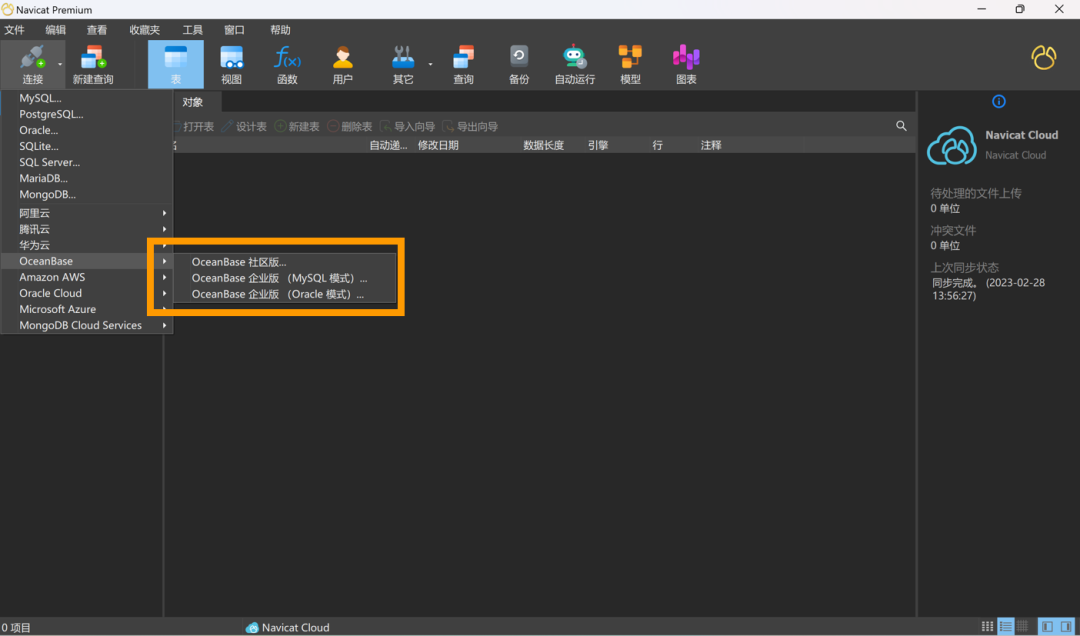Click the 设计表 button
The image size is (1080, 636).
click(x=244, y=127)
